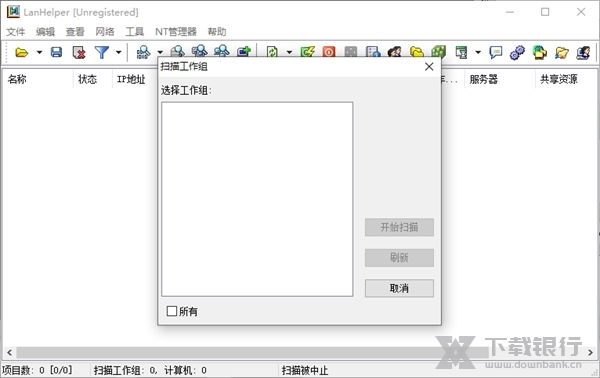
Task: Click the red power shutdown icon
Action: pyautogui.click(x=329, y=51)
